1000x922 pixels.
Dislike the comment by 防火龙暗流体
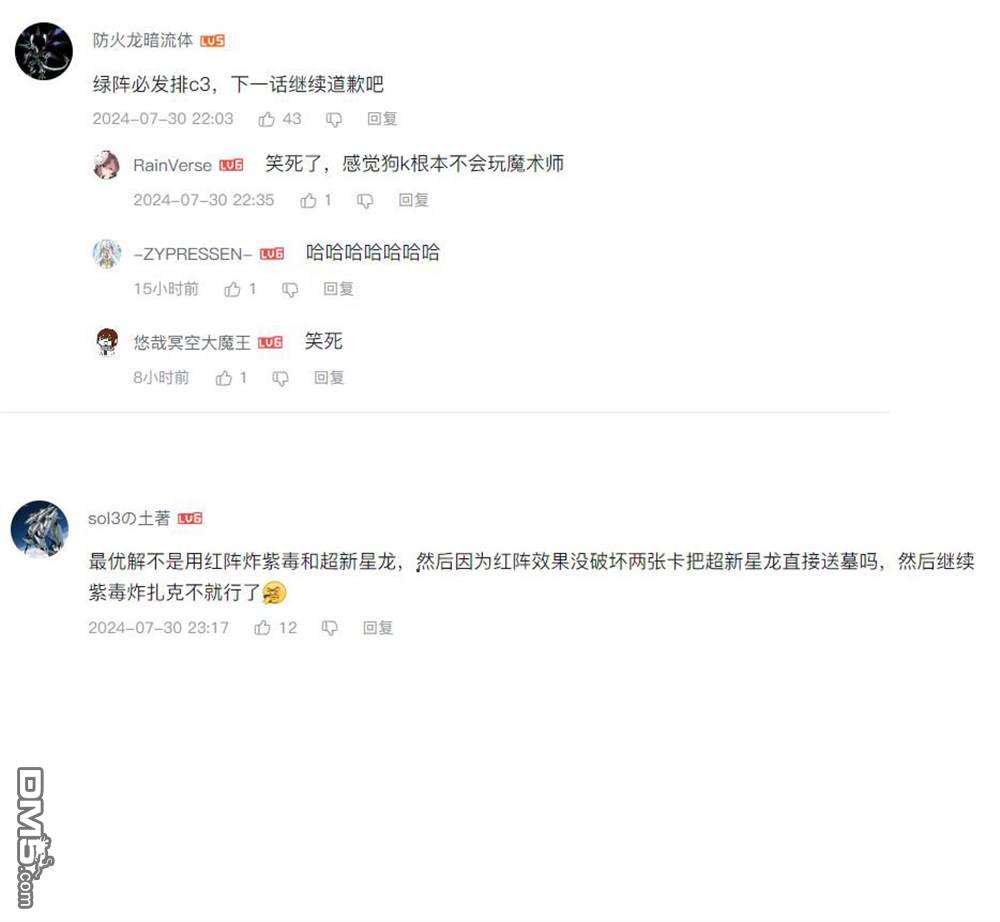(x=334, y=120)
